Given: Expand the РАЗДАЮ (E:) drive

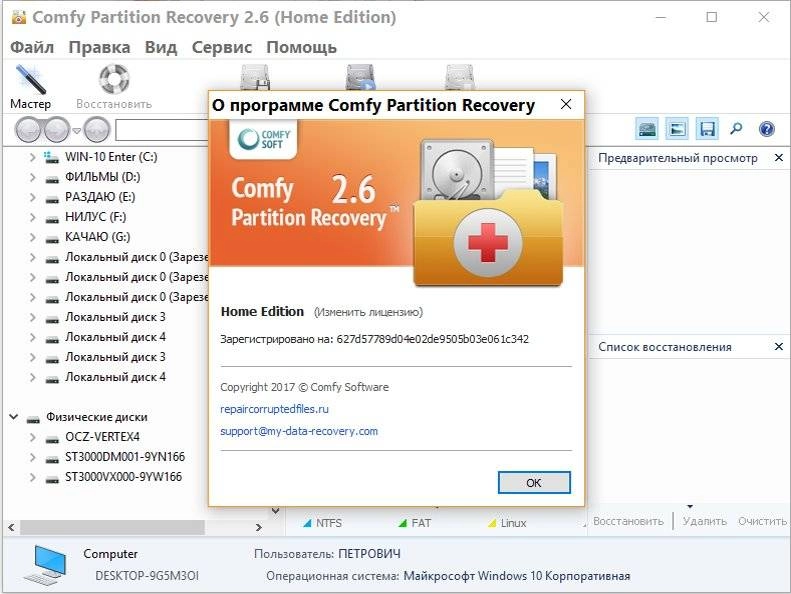Looking at the screenshot, I should pyautogui.click(x=32, y=197).
